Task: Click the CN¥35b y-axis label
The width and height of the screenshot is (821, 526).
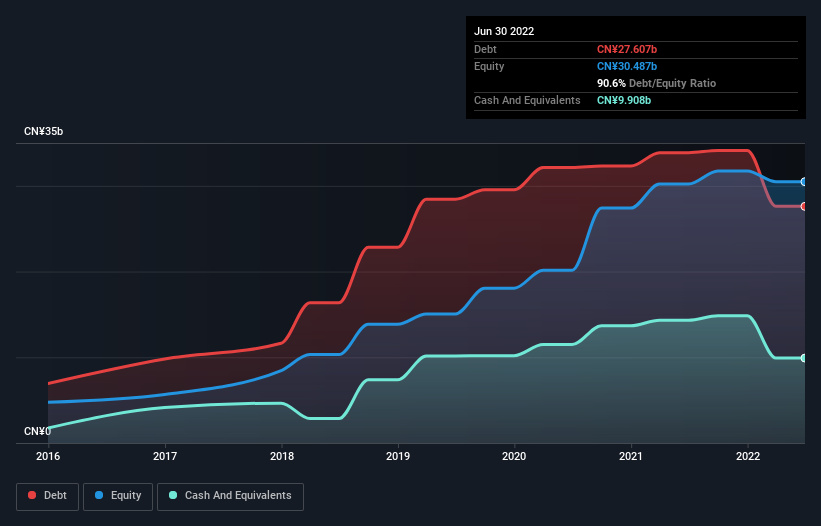Action: (x=43, y=131)
